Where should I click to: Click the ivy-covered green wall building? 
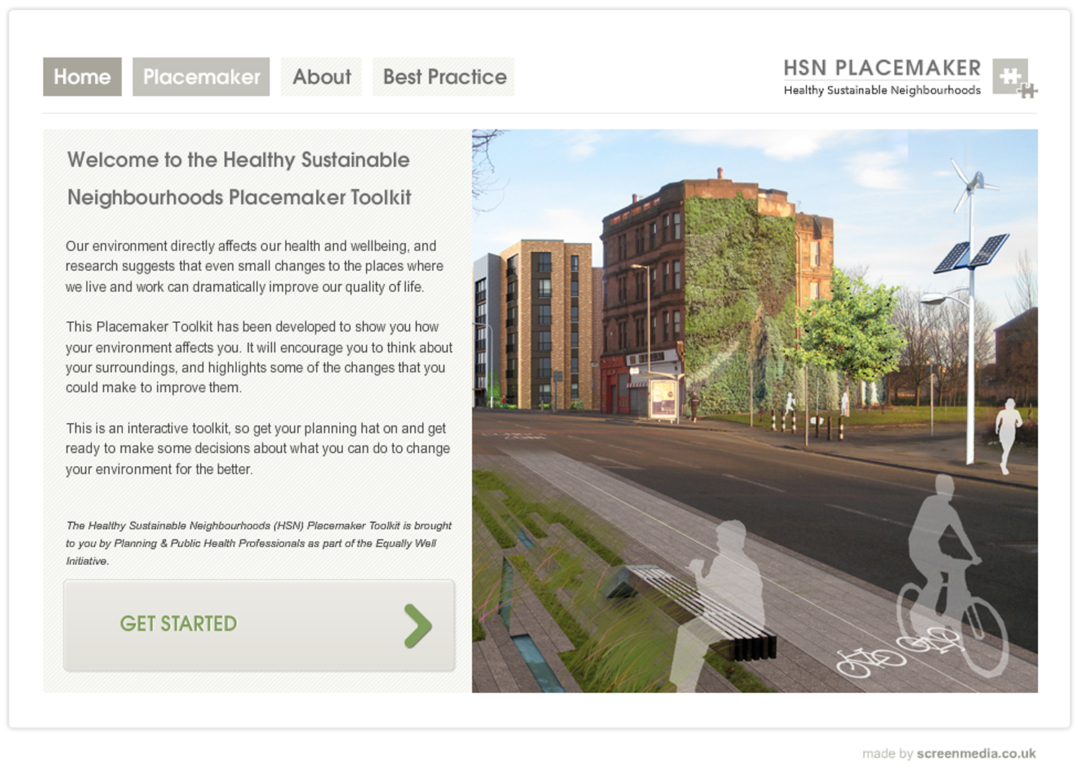click(x=738, y=300)
